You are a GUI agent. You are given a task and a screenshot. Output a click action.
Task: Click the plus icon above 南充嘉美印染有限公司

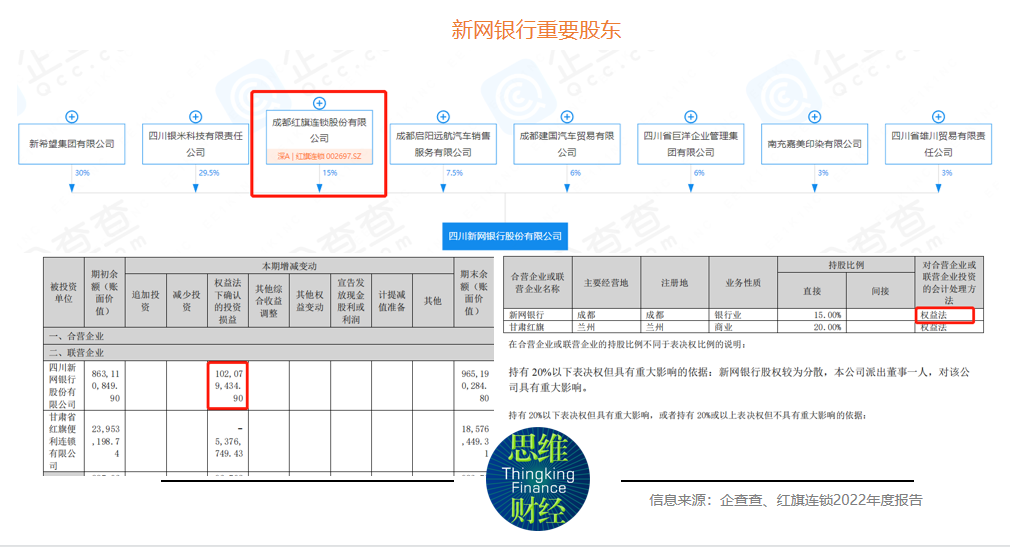point(814,117)
